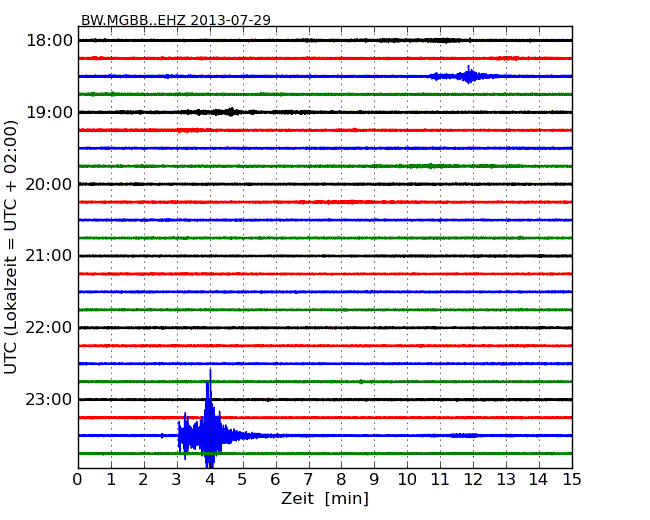
Task: Click the 22:00 time label
Action: (49, 328)
